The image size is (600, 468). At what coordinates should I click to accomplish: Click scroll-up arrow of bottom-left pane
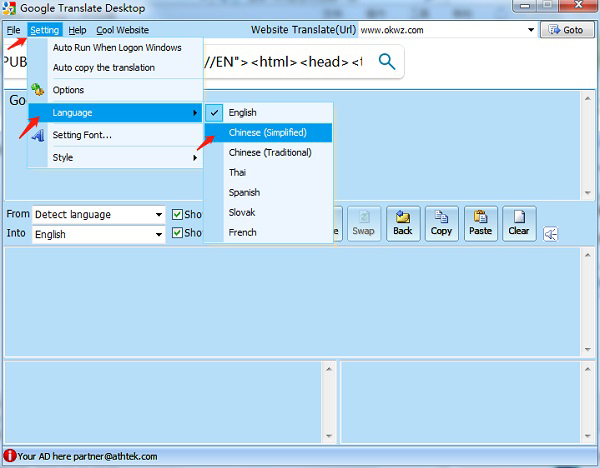(x=329, y=369)
